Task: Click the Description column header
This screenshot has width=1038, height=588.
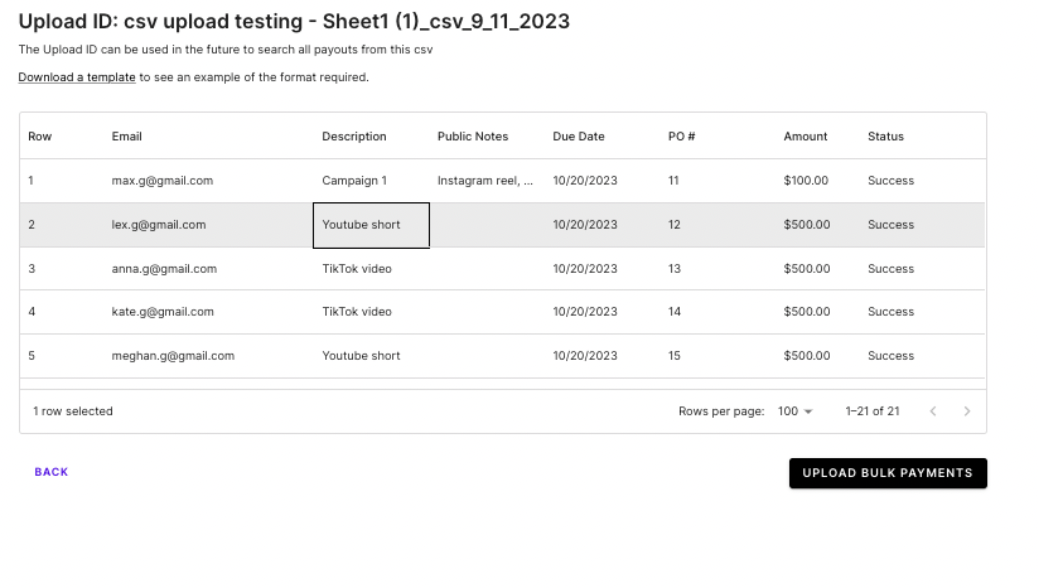Action: (354, 137)
